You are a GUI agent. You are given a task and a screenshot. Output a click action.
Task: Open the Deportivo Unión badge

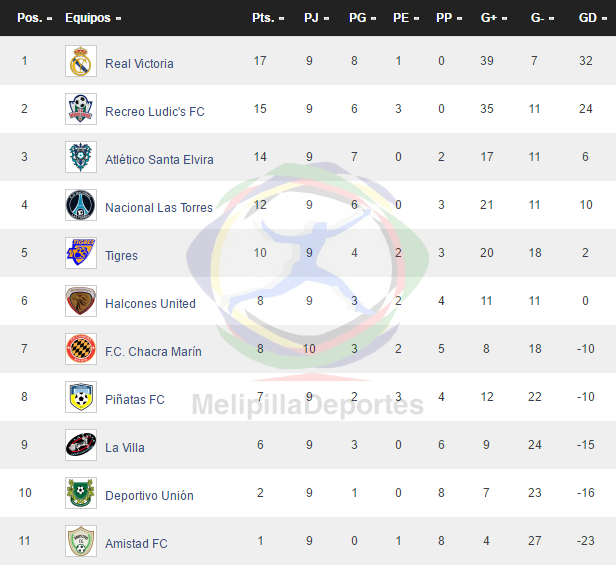pyautogui.click(x=81, y=493)
